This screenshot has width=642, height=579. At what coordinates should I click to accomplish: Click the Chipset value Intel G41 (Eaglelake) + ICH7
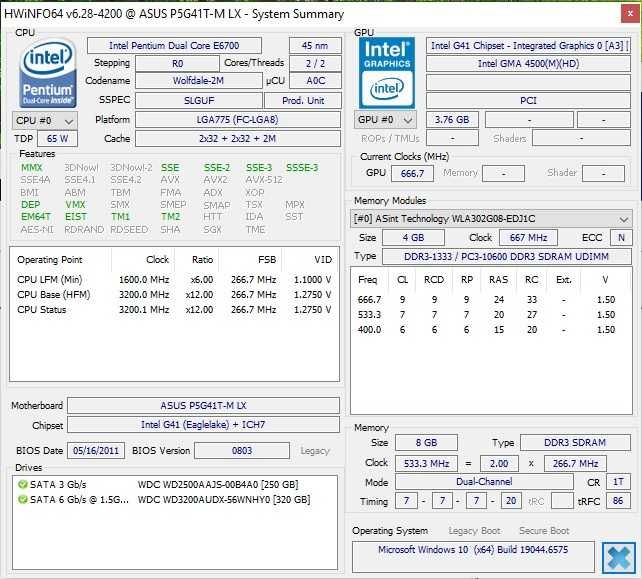pos(203,425)
